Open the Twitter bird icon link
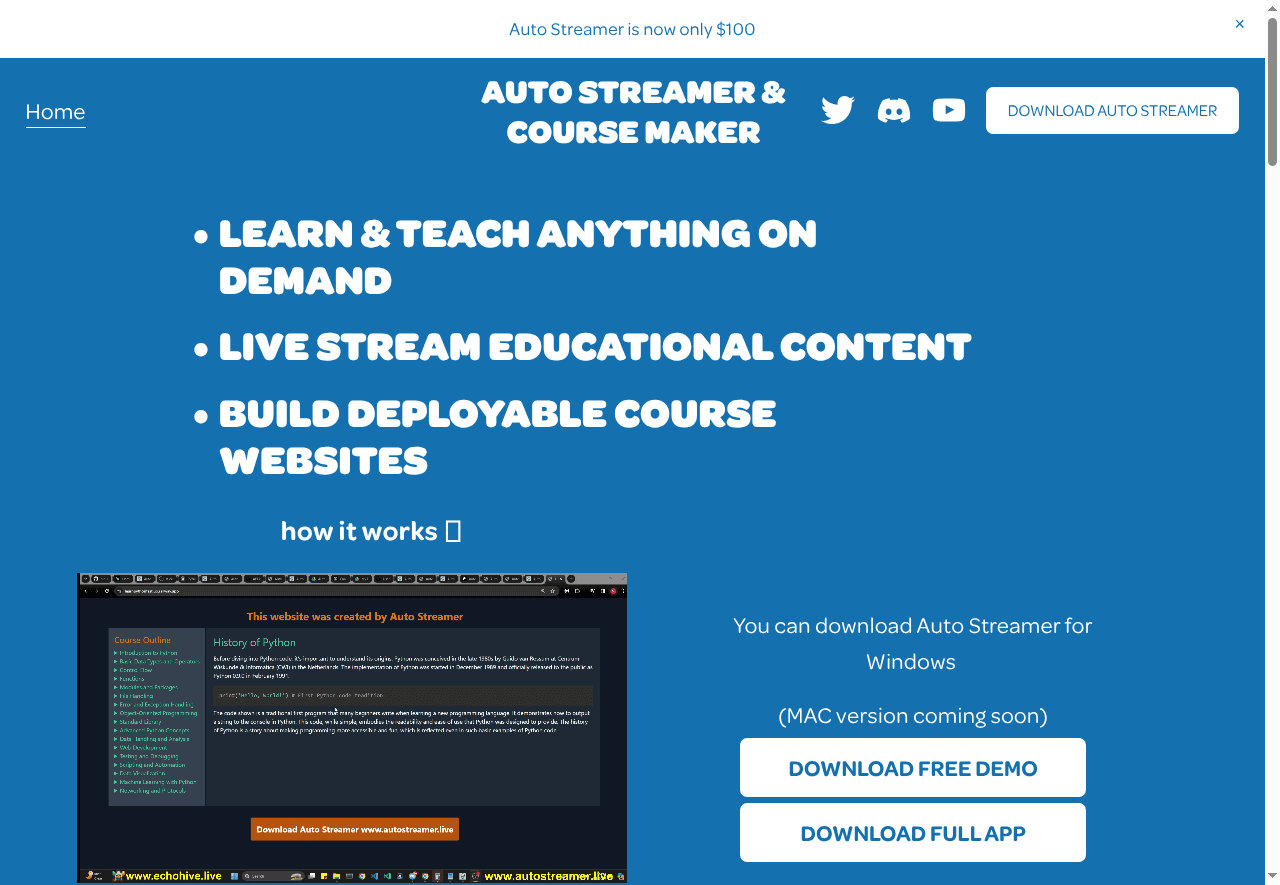1280x885 pixels. 837,110
